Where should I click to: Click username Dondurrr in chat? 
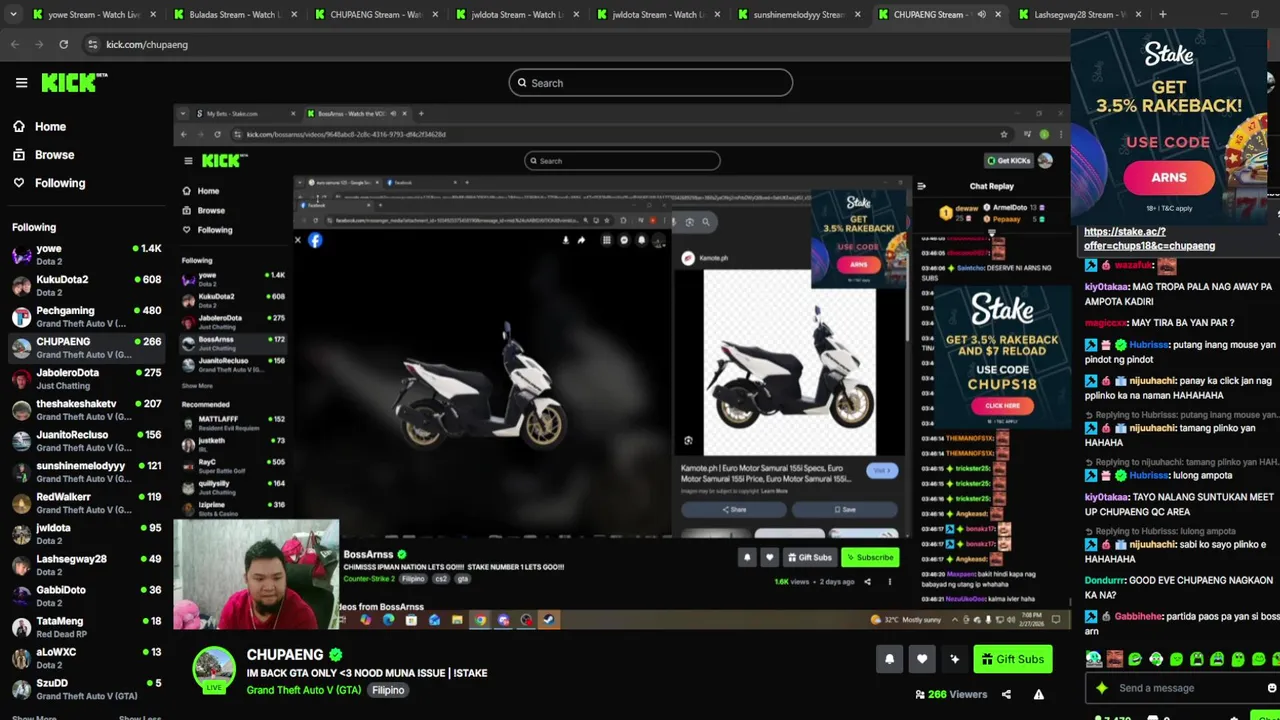(x=1105, y=580)
